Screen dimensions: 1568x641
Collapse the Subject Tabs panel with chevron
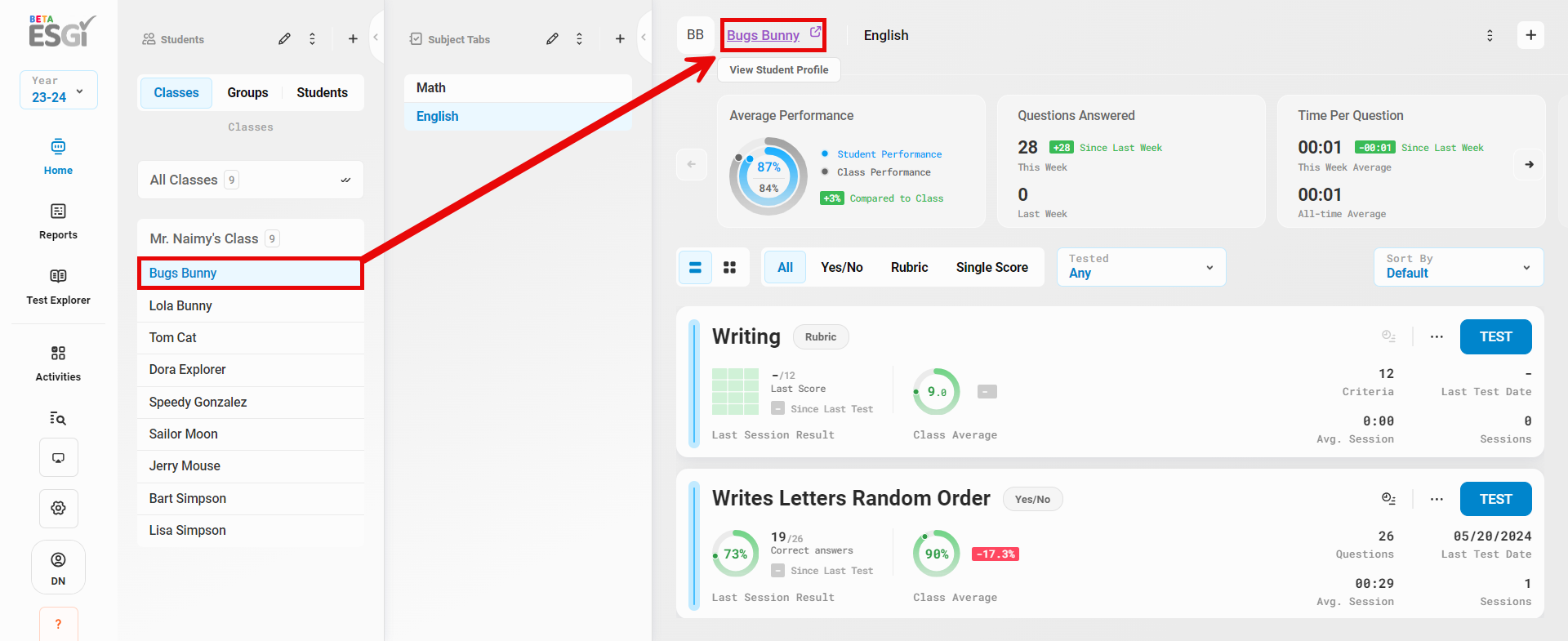(x=644, y=38)
